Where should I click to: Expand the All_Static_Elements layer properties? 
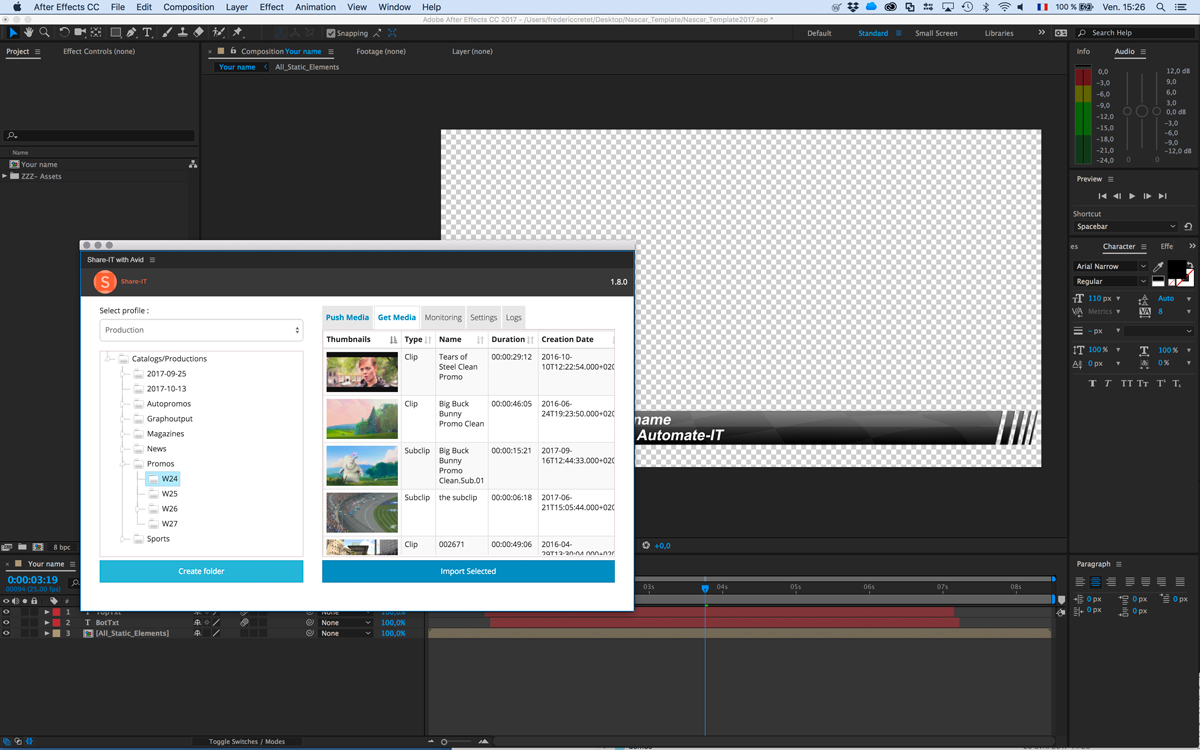click(47, 633)
